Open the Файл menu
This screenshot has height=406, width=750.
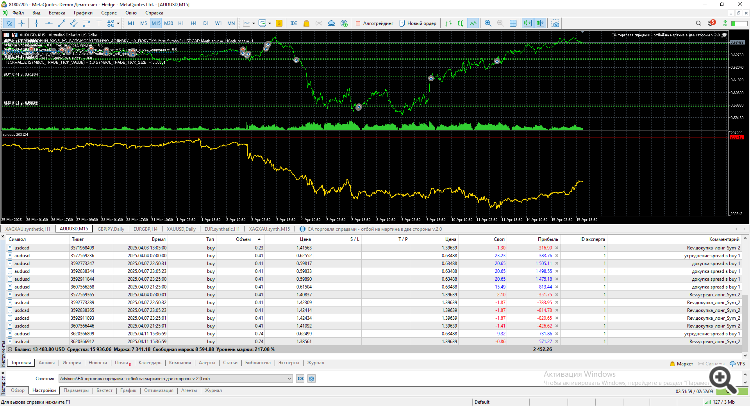19,10
